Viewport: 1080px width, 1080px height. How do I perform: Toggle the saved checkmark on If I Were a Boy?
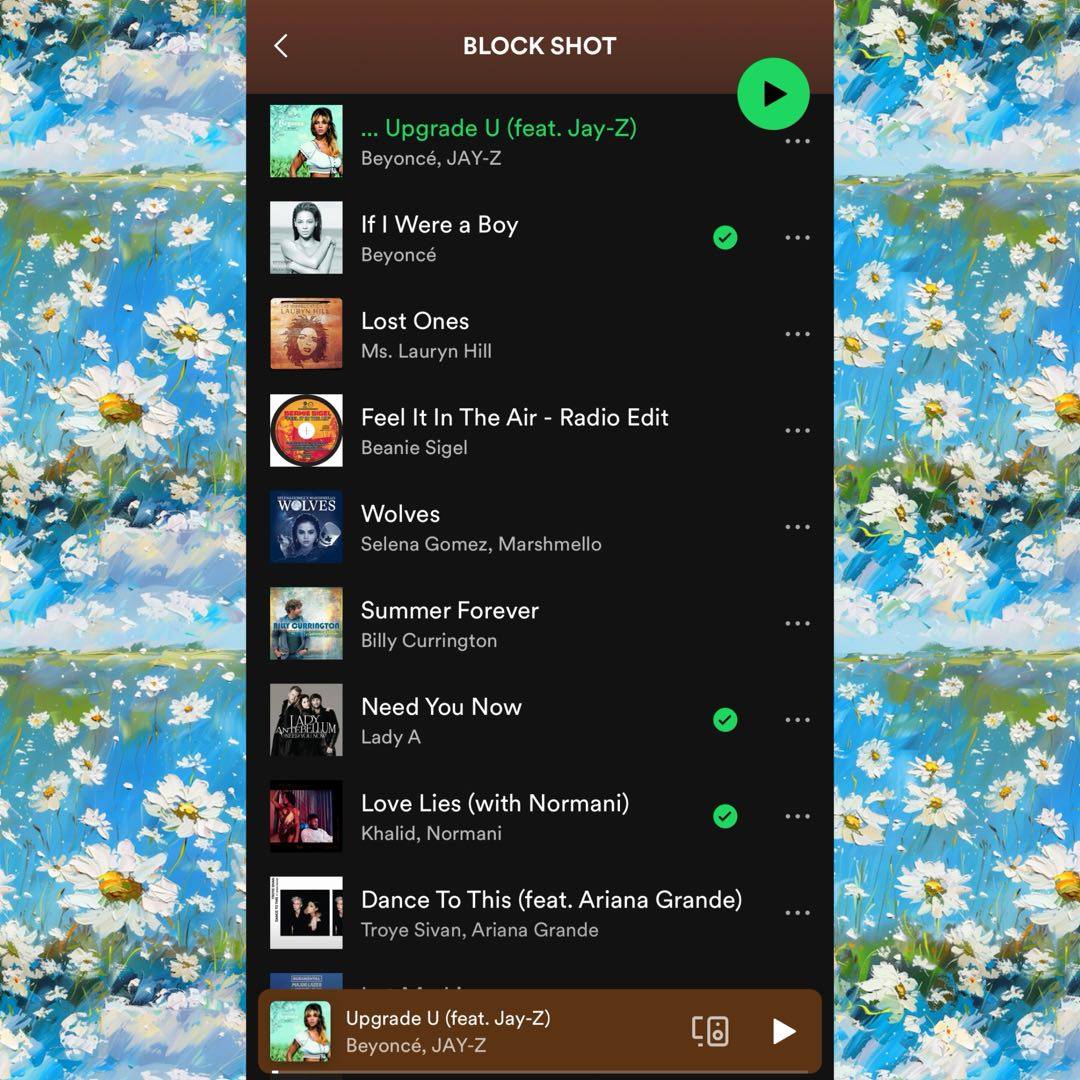(725, 238)
